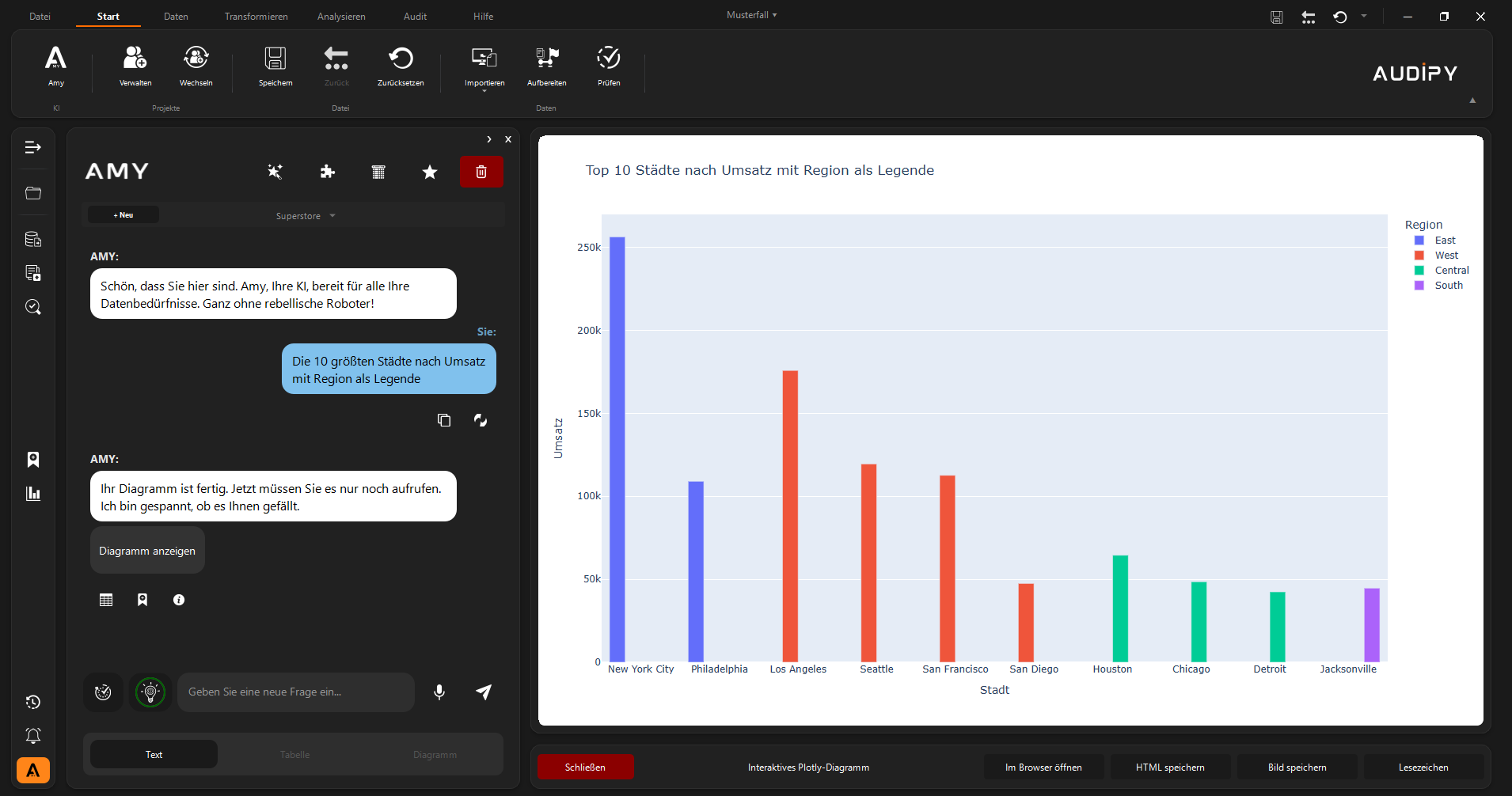This screenshot has height=796, width=1512.
Task: Toggle East region in chart legend
Action: point(1444,241)
